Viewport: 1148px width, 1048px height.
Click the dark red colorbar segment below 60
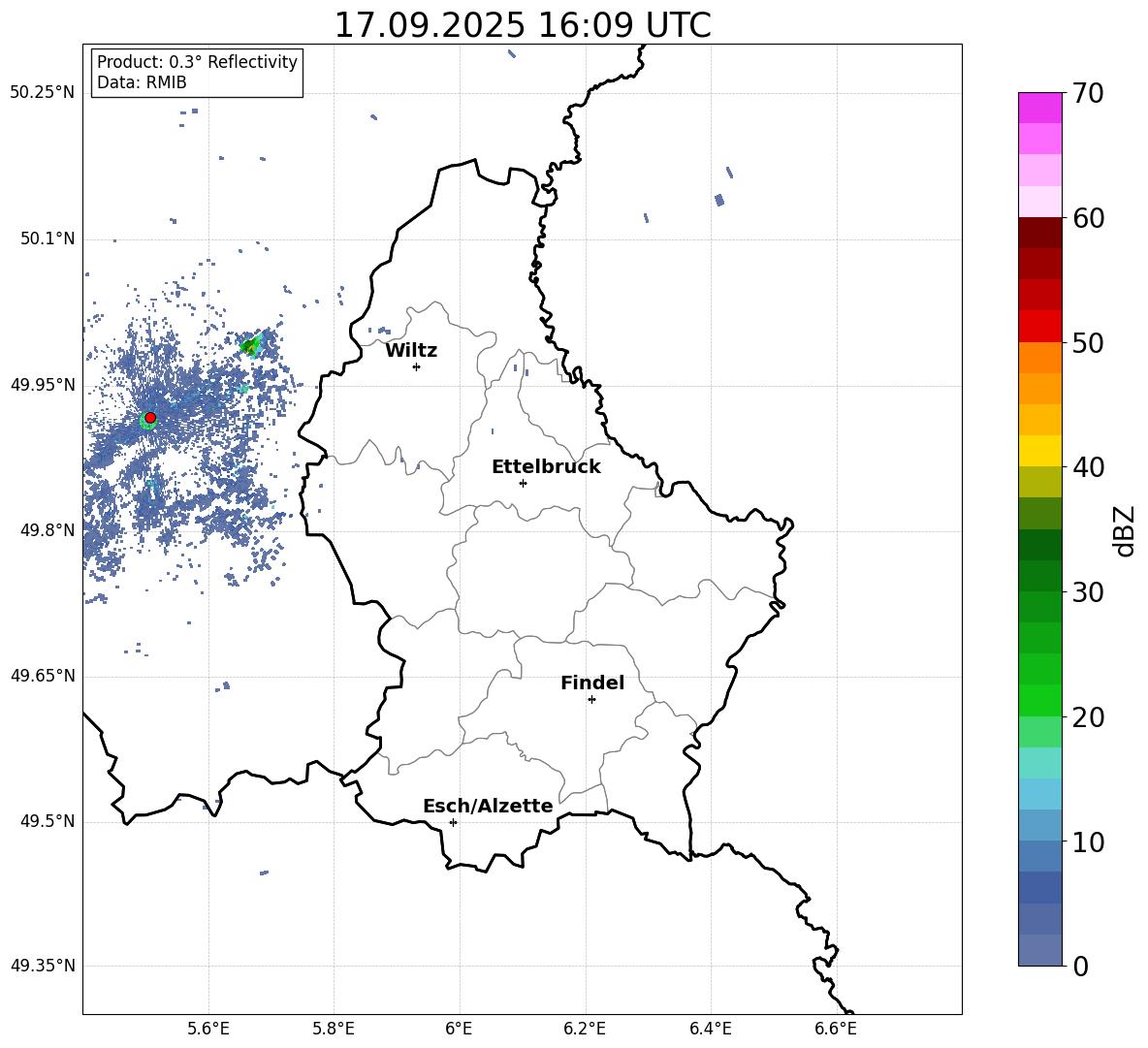point(1039,233)
